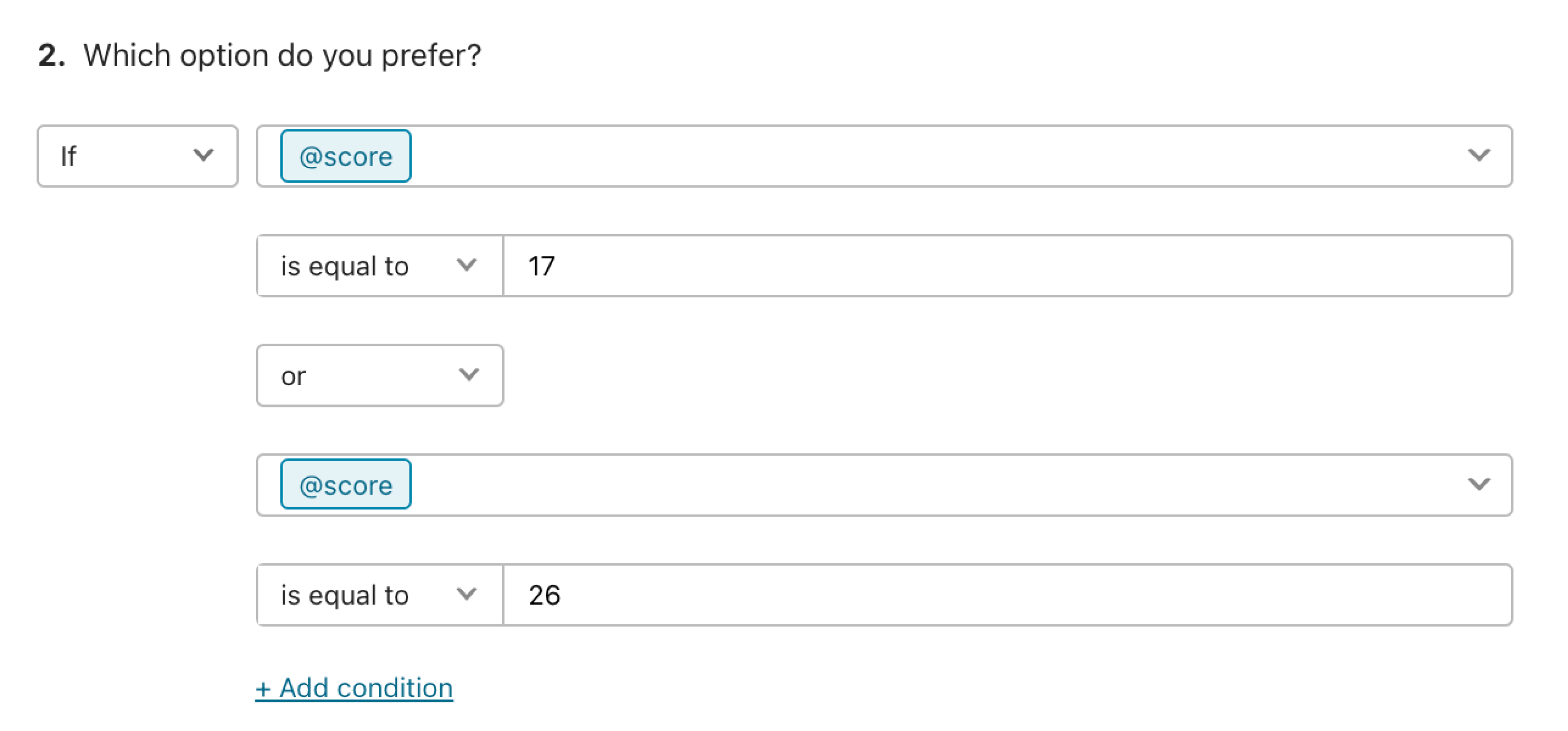
Task: Select the first @score variable chip
Action: 344,157
